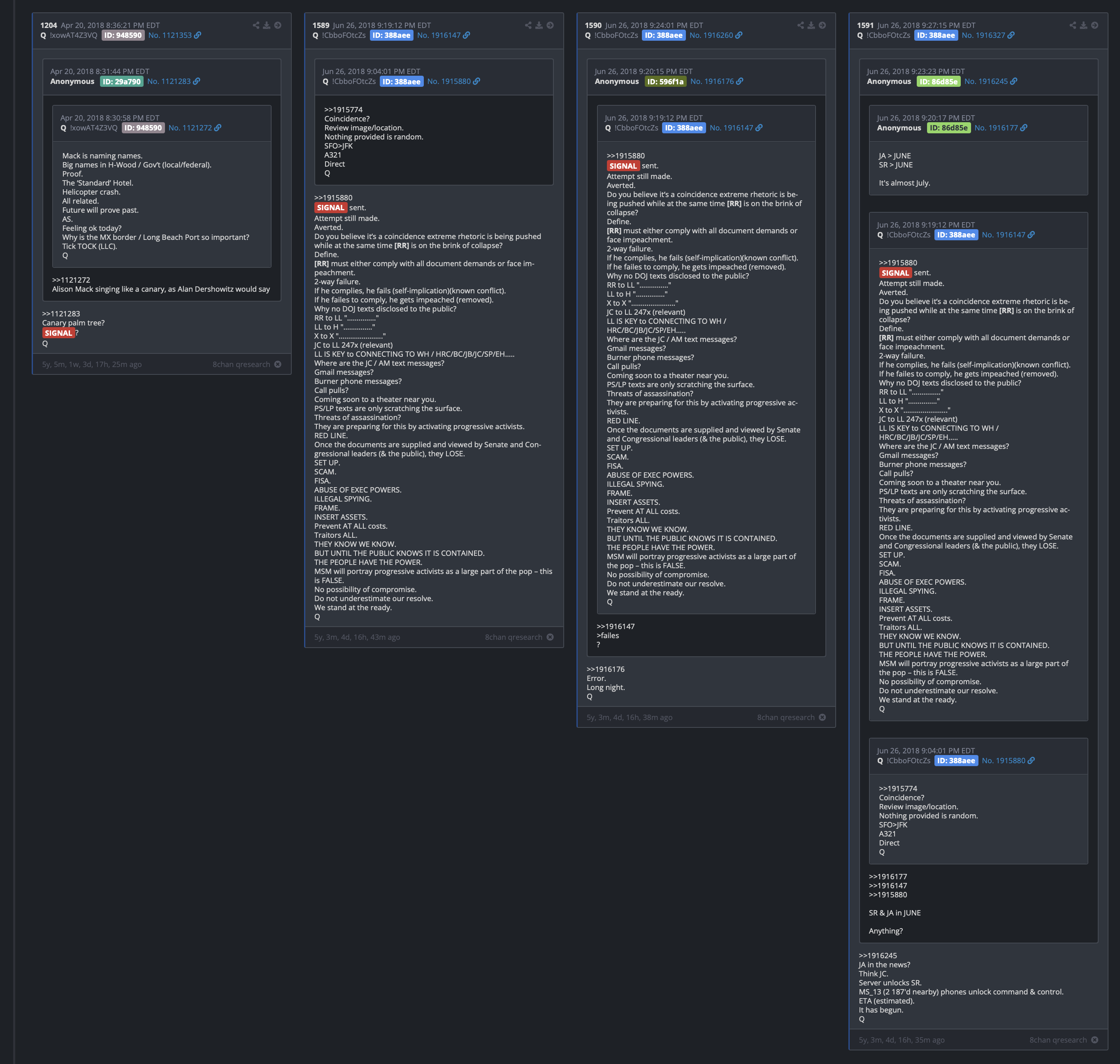Download post 1590 via the download icon
This screenshot has height=1064, width=1120.
(811, 26)
